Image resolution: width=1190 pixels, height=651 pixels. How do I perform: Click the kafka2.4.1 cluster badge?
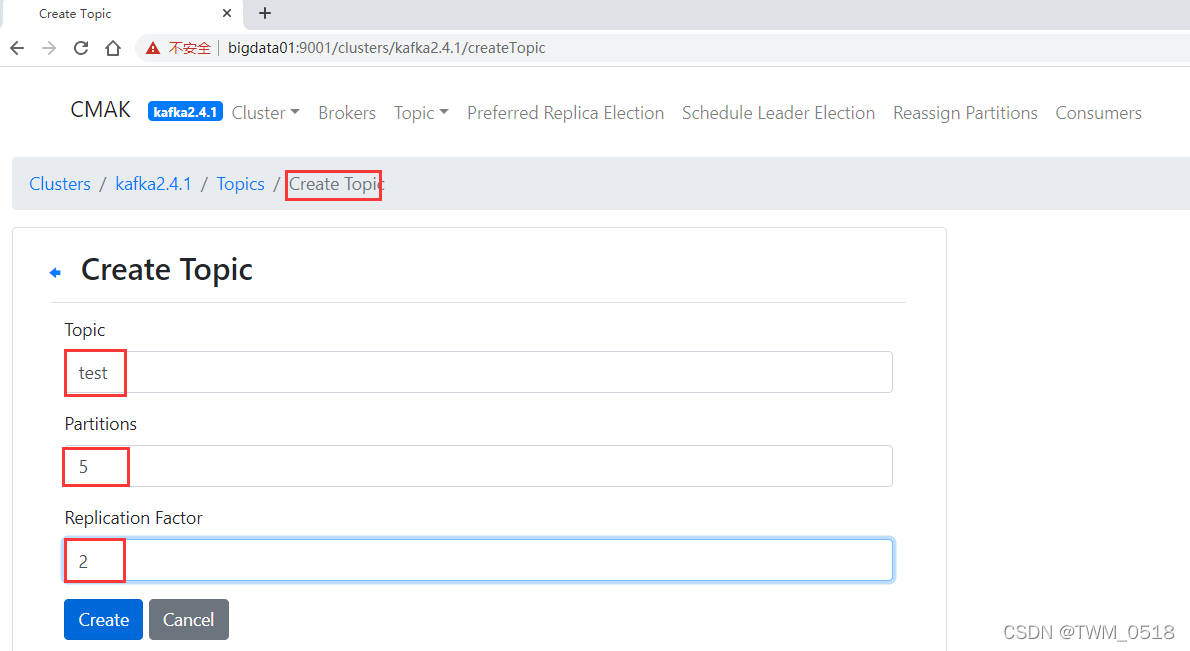[185, 112]
